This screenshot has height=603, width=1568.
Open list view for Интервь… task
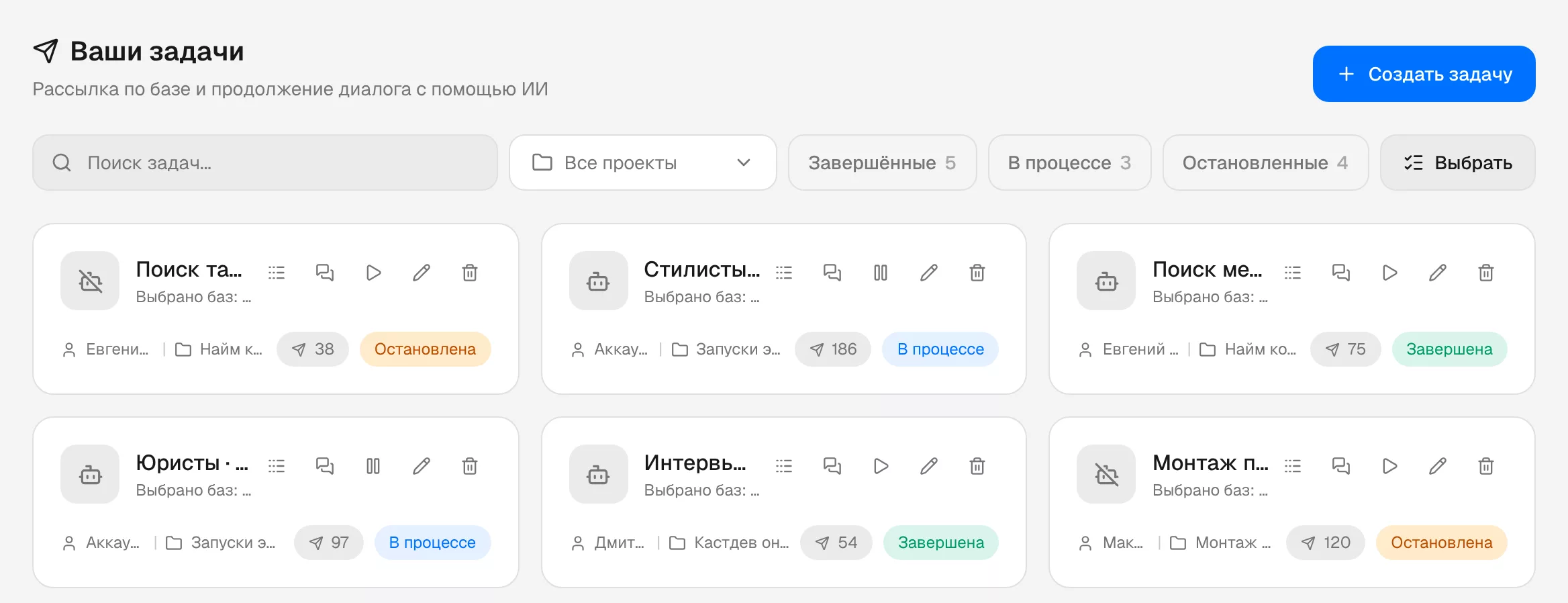pos(784,466)
